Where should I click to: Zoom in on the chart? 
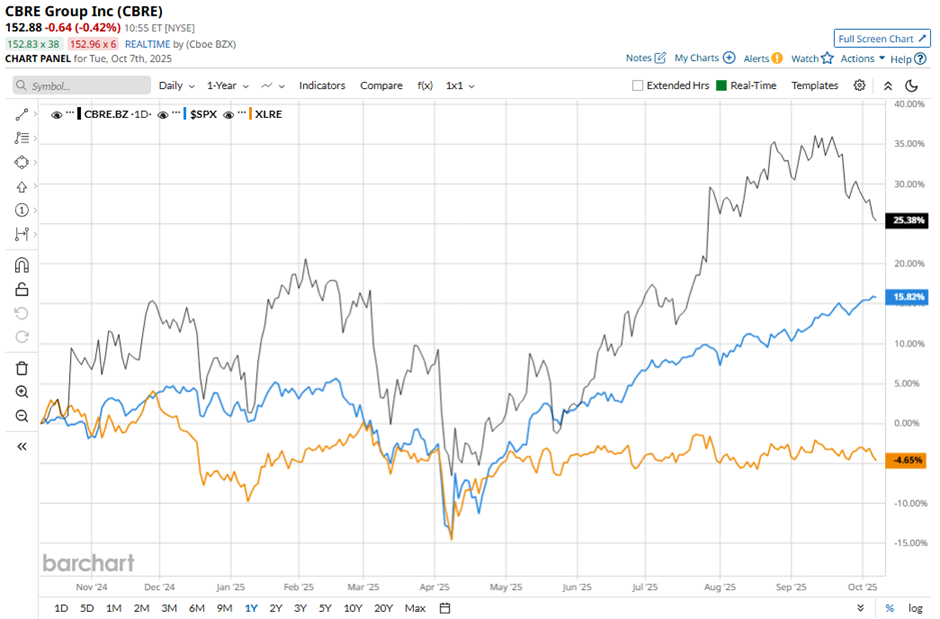(22, 392)
